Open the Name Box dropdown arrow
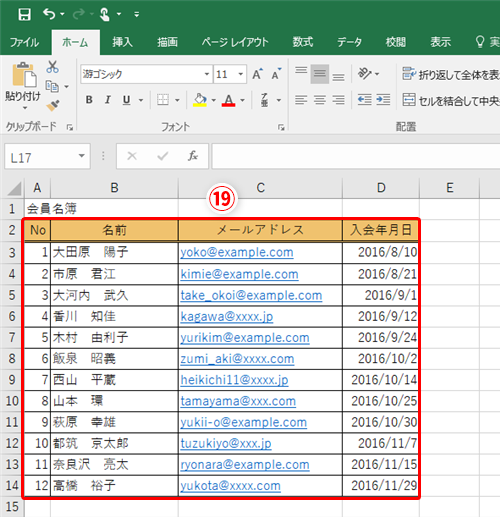Viewport: 500px width, 517px height. point(81,156)
